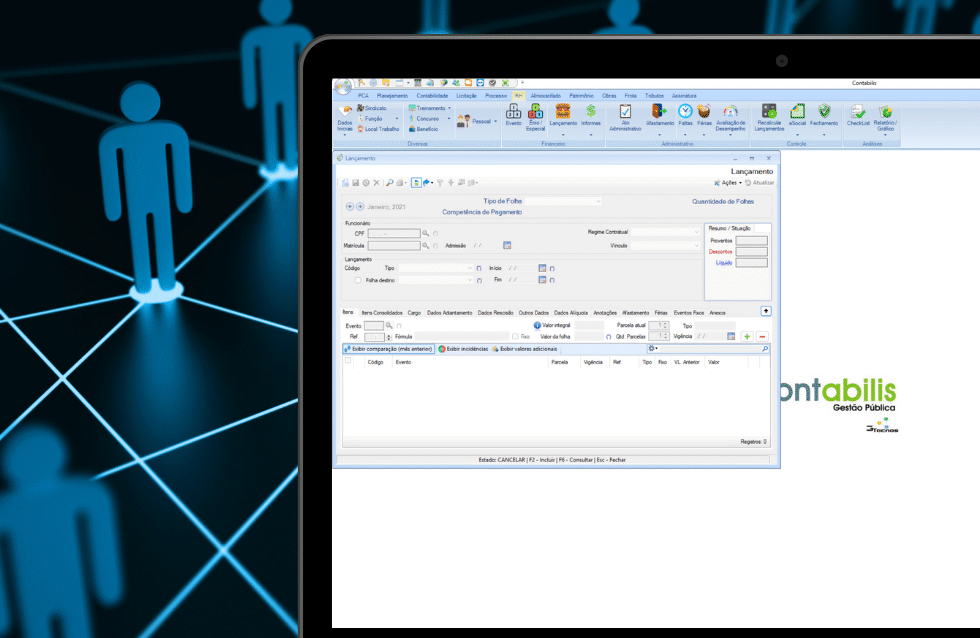Open the Regime Contratual dropdown

(x=697, y=232)
